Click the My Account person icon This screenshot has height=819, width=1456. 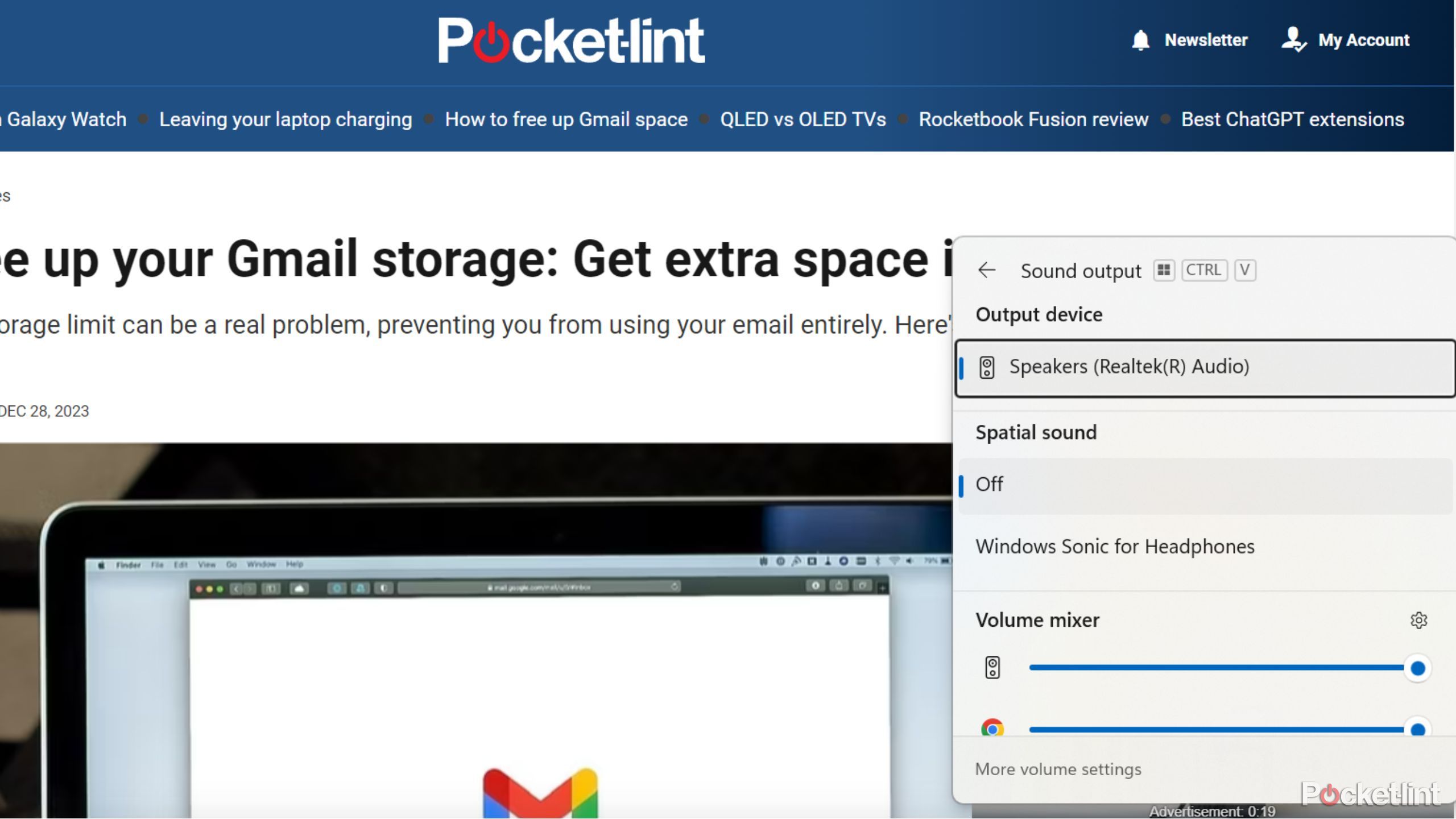pyautogui.click(x=1293, y=40)
